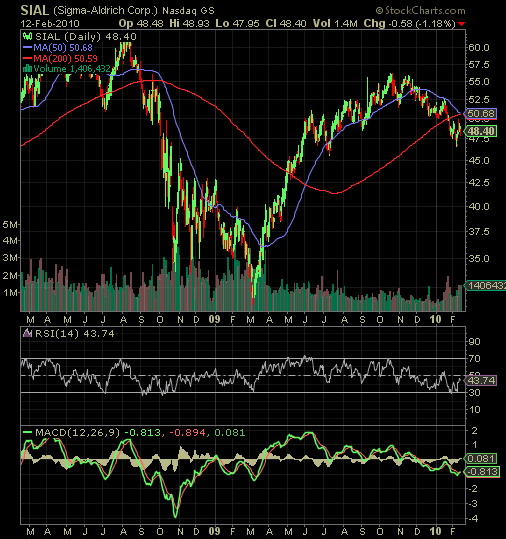
Task: Click the Hi 48.93 high price
Action: (x=189, y=24)
